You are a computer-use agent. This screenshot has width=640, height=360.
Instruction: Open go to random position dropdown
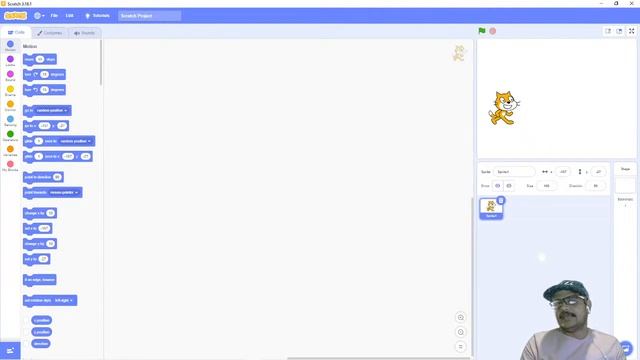click(x=52, y=111)
